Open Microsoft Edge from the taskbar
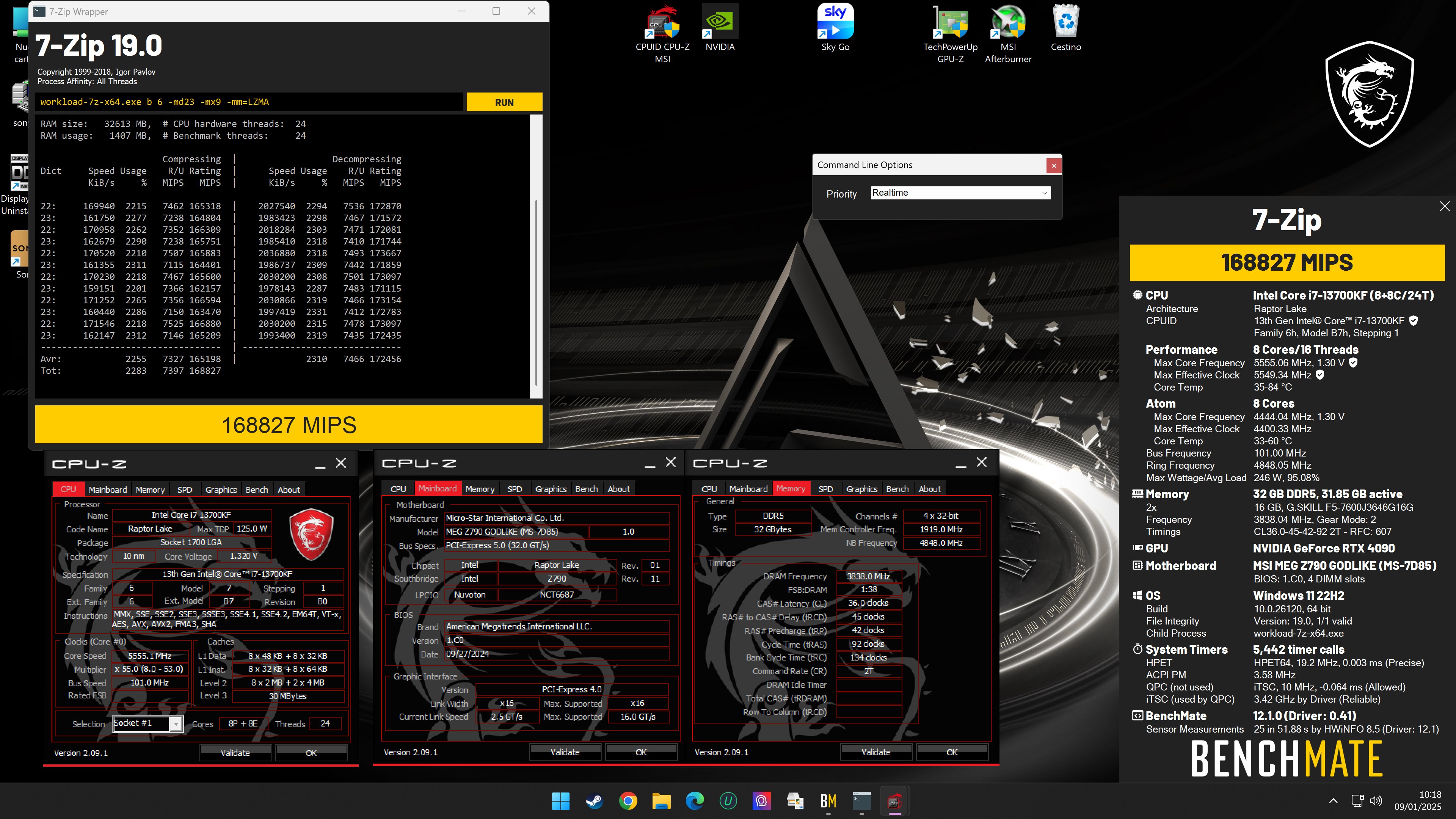This screenshot has width=1456, height=819. (x=695, y=801)
